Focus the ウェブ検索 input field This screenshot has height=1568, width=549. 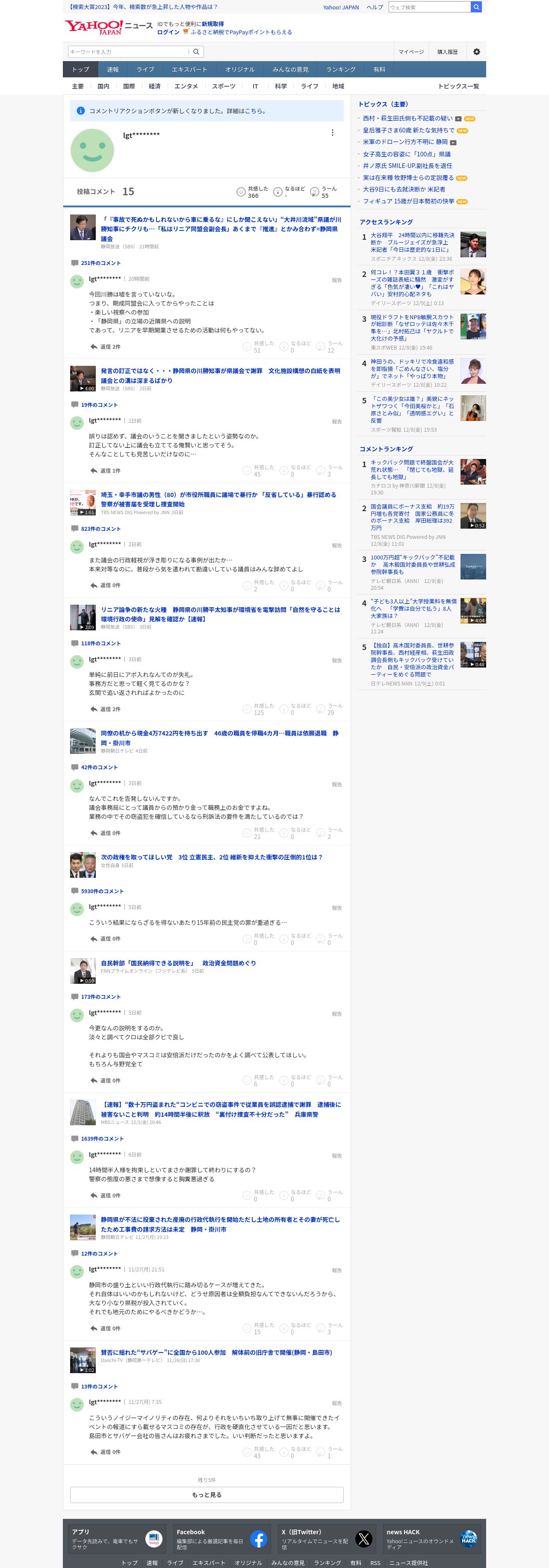click(430, 7)
